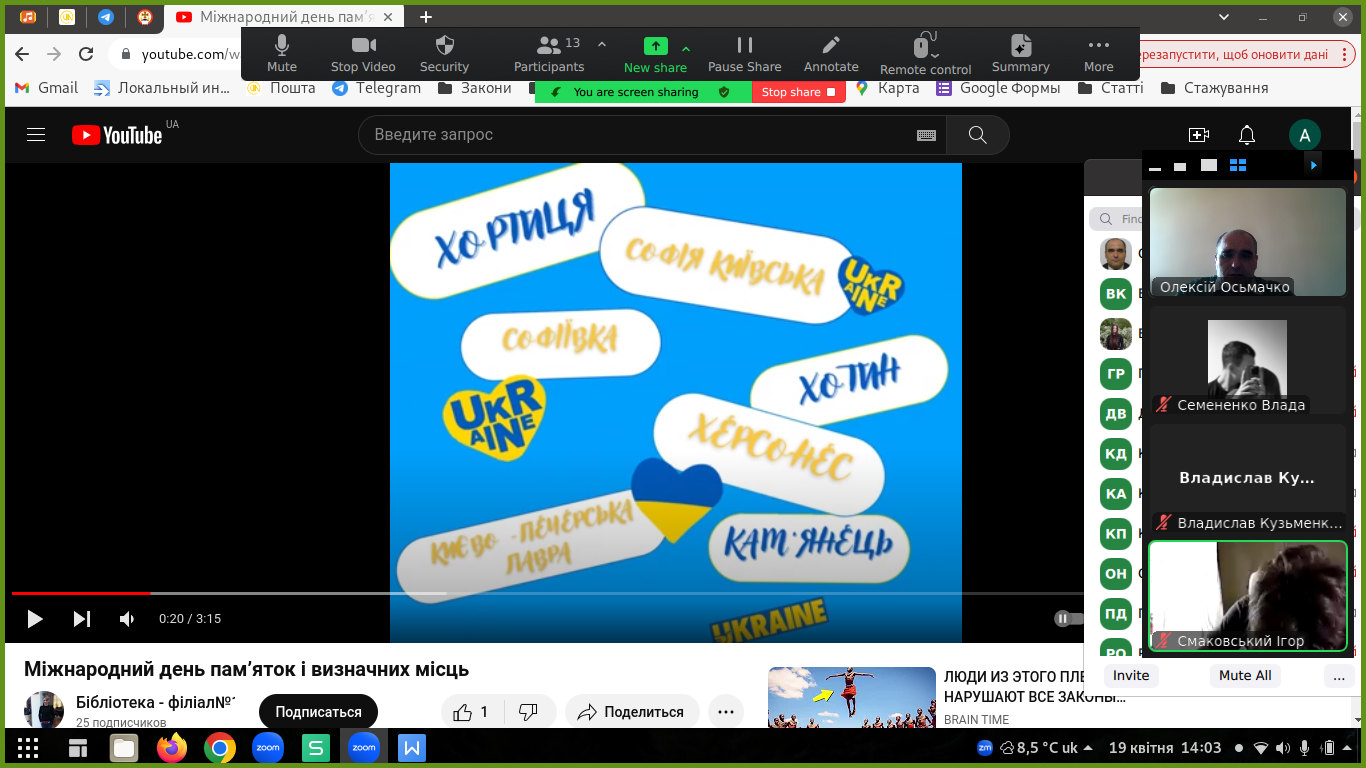This screenshot has height=768, width=1366.
Task: Click the Annotate pencil icon
Action: (831, 46)
